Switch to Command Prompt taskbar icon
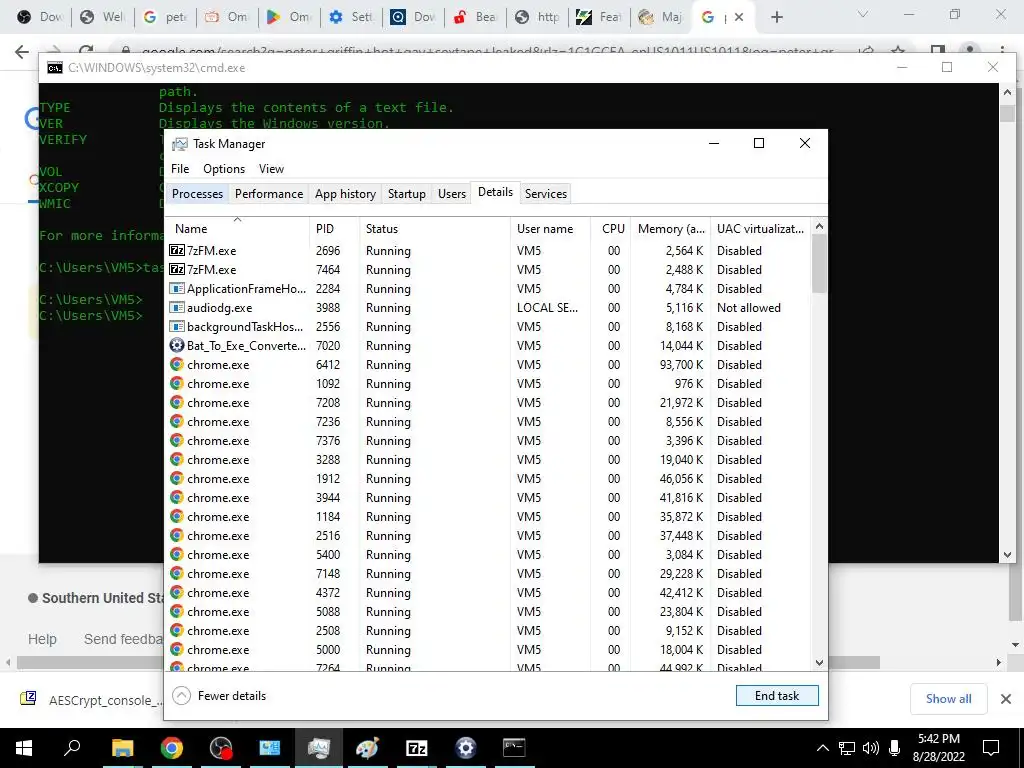 click(514, 748)
